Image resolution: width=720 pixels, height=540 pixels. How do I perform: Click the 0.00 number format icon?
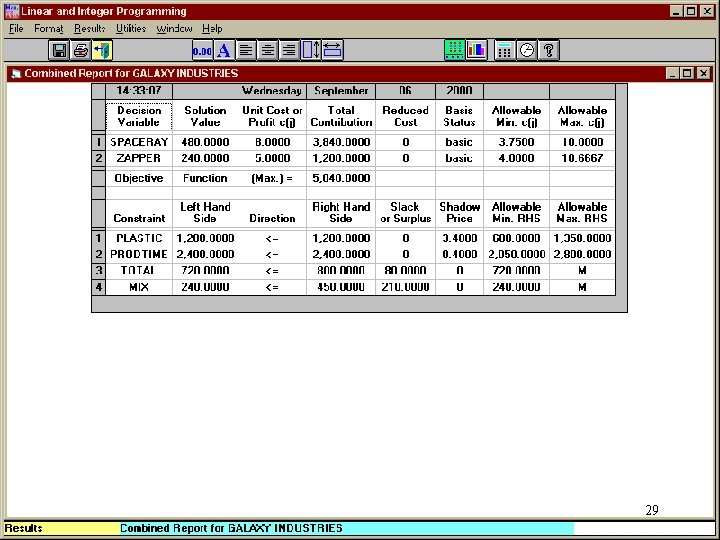(202, 50)
